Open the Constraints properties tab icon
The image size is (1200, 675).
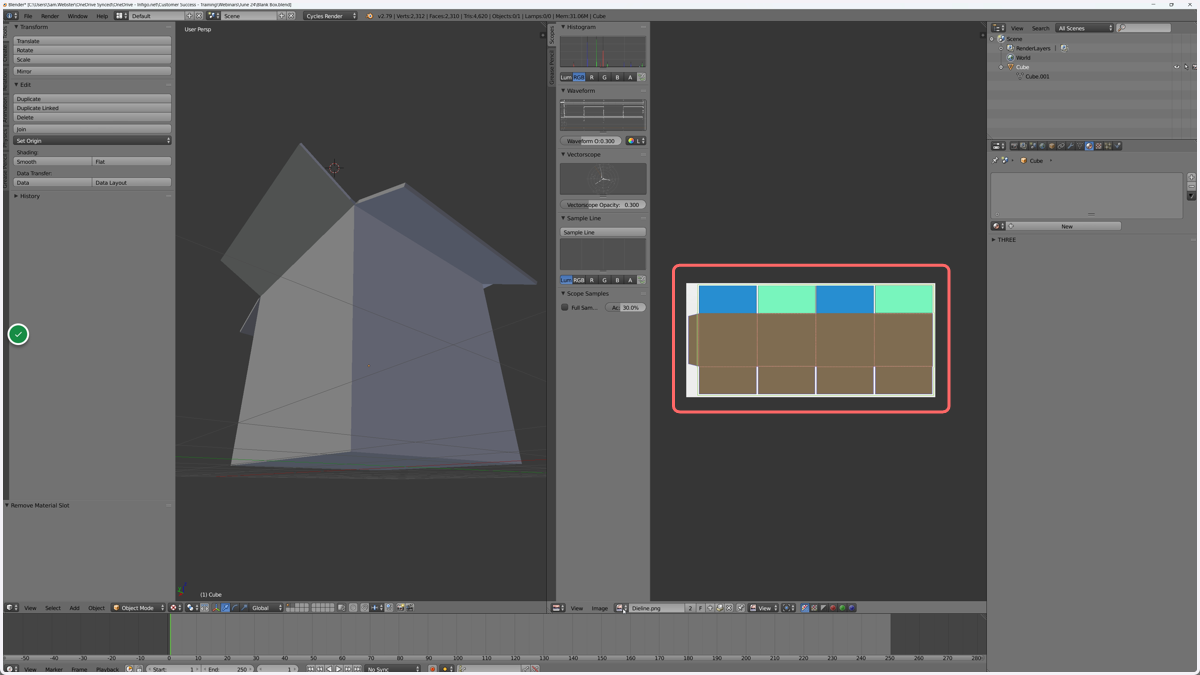pos(1061,146)
